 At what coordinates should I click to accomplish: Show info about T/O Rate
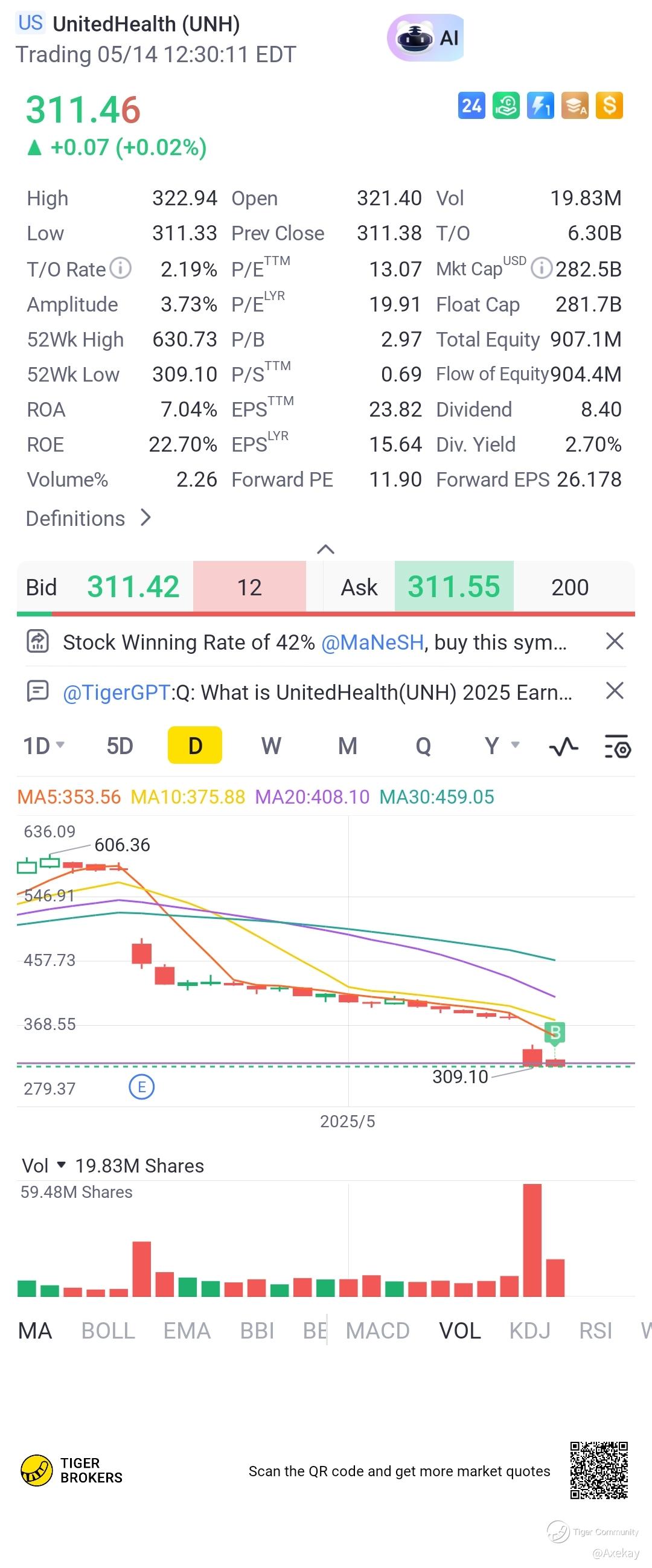pos(121,268)
